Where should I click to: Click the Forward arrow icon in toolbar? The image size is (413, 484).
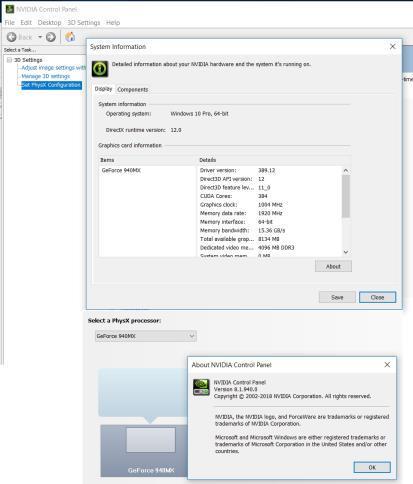[51, 37]
